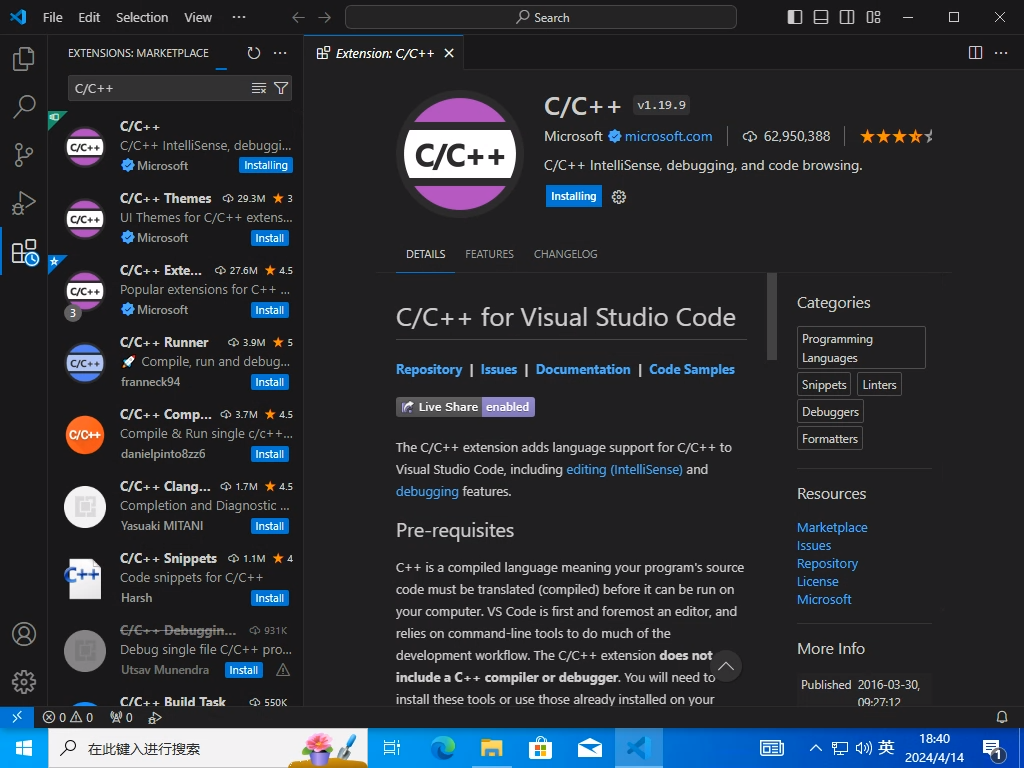Open the notifications bell in status bar
The width and height of the screenshot is (1024, 768).
pyautogui.click(x=1002, y=717)
